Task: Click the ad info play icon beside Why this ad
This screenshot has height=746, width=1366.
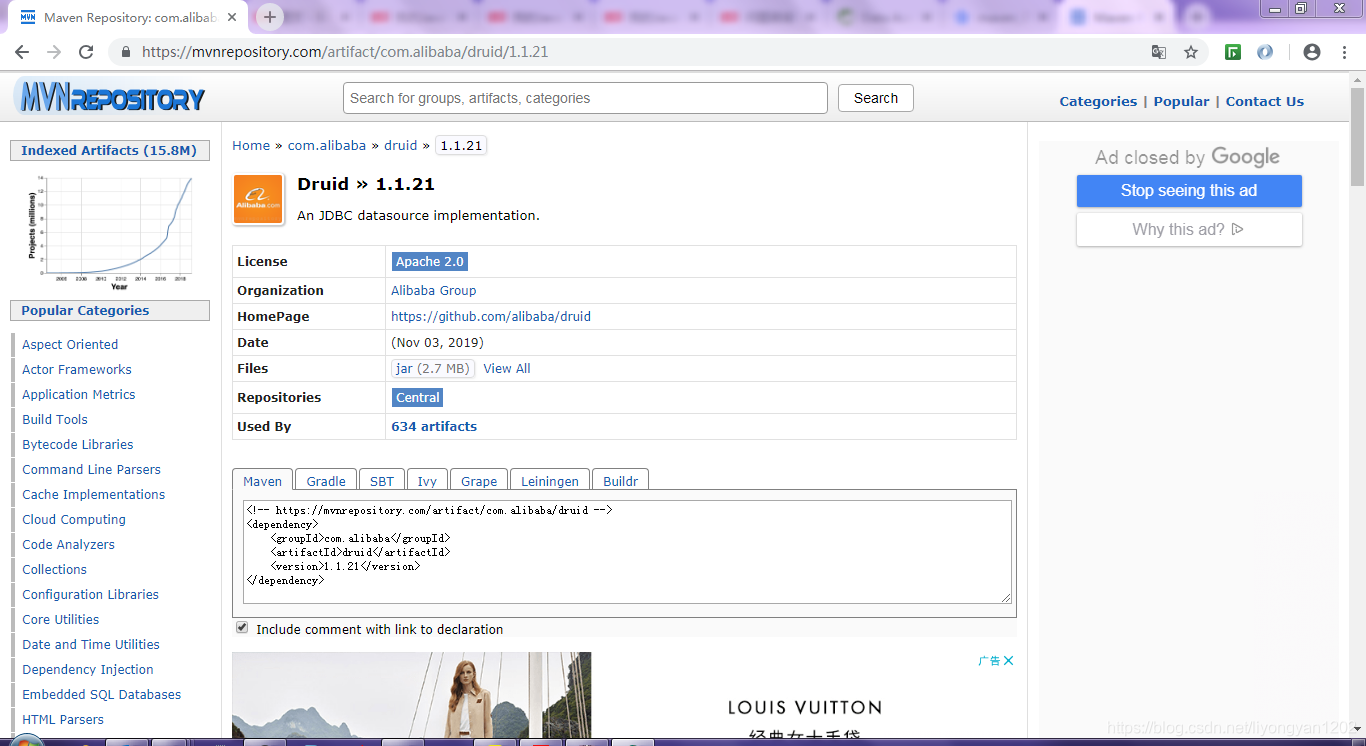Action: pyautogui.click(x=1238, y=229)
